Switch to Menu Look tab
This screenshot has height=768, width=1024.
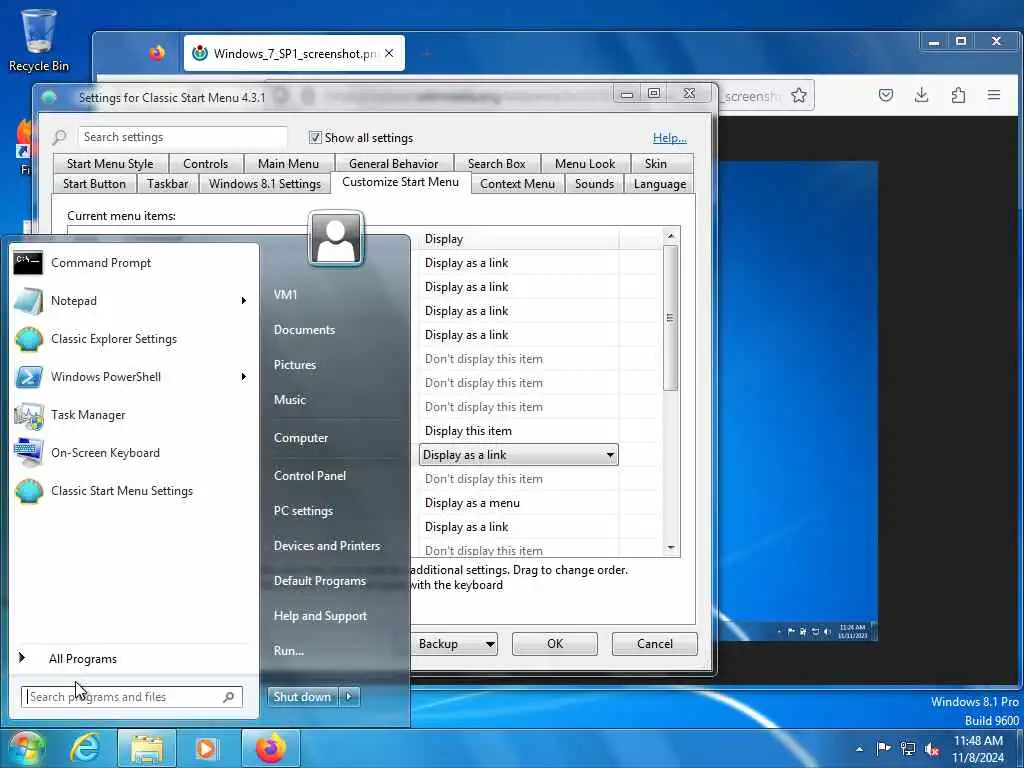pyautogui.click(x=584, y=164)
